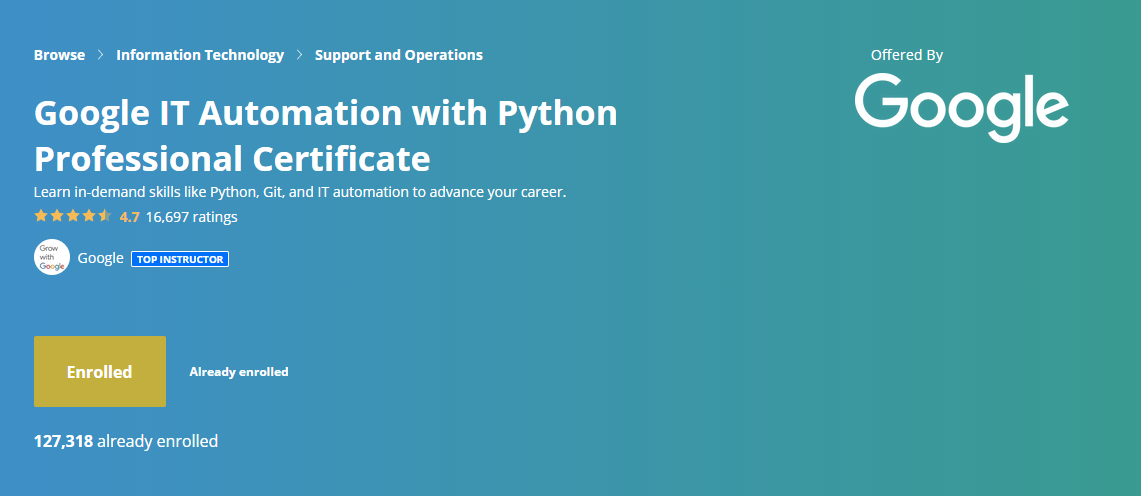Click the TOP INSTRUCTOR badge
Viewport: 1141px width, 496px height.
[x=180, y=259]
